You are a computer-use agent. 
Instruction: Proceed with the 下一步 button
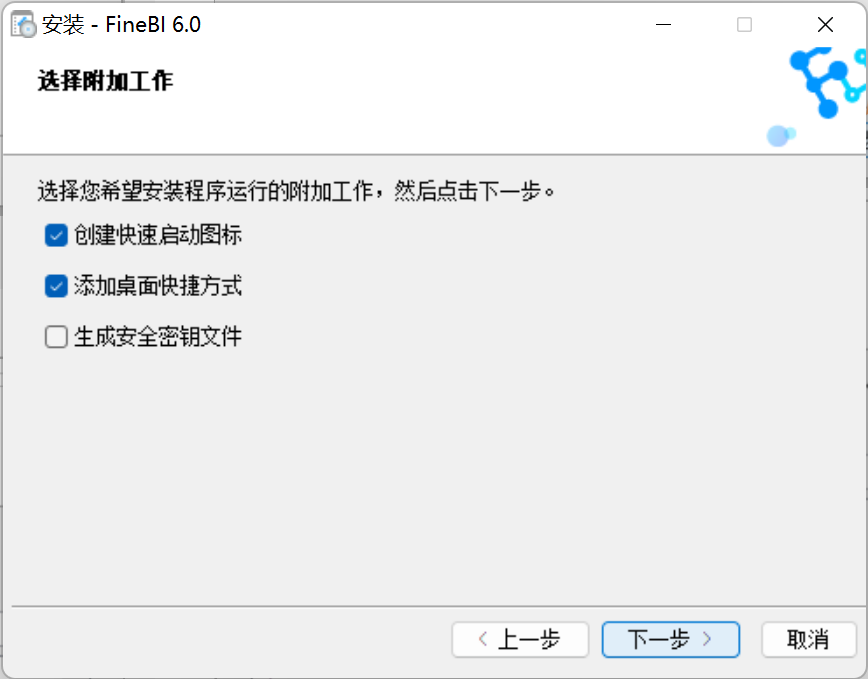670,640
